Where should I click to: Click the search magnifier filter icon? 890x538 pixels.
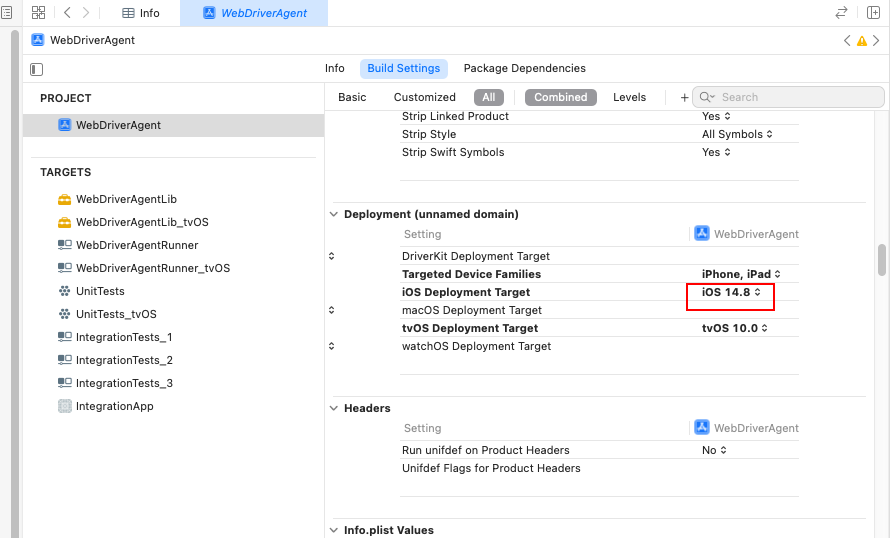click(707, 97)
